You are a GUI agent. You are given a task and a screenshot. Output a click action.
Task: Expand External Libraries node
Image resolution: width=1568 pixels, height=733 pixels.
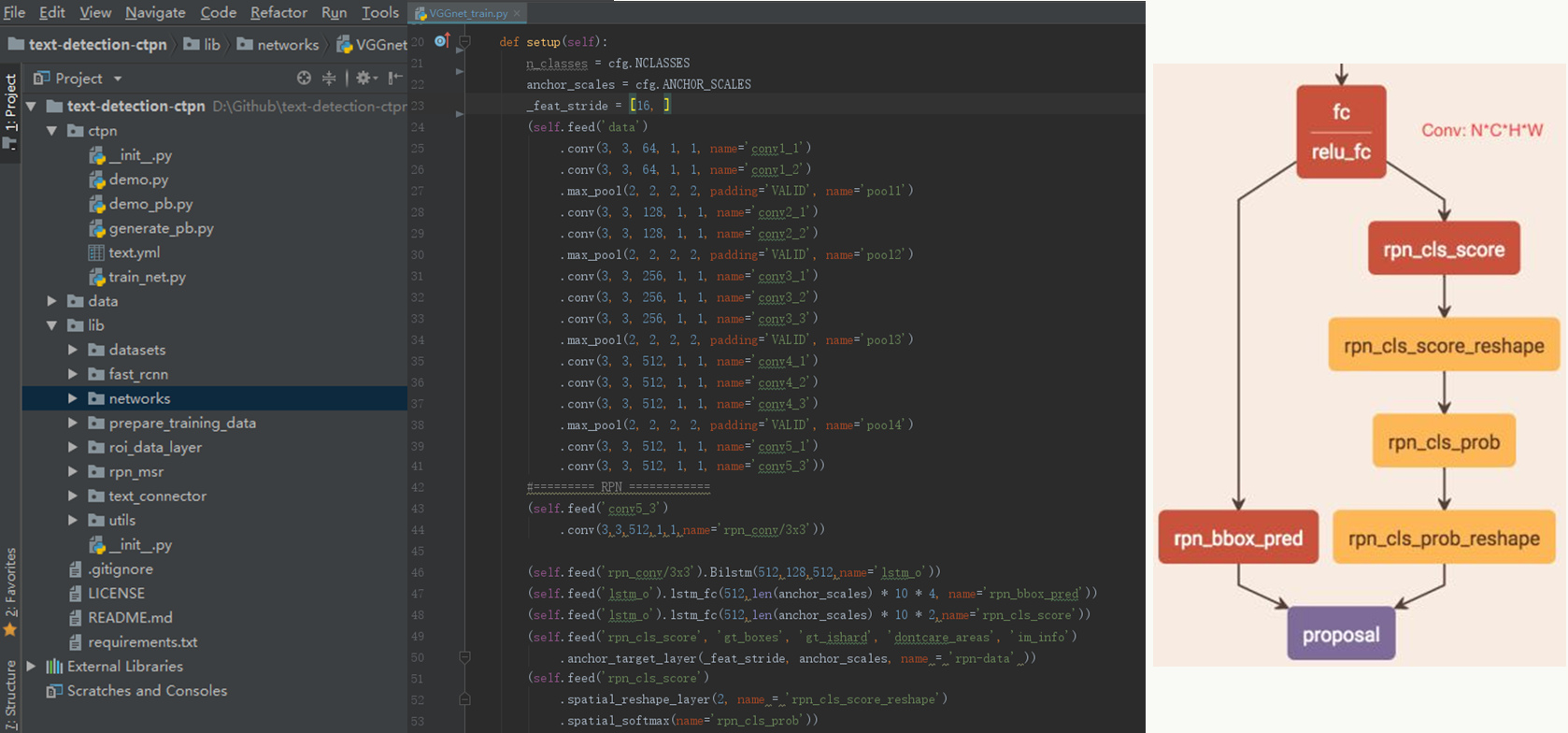32,667
